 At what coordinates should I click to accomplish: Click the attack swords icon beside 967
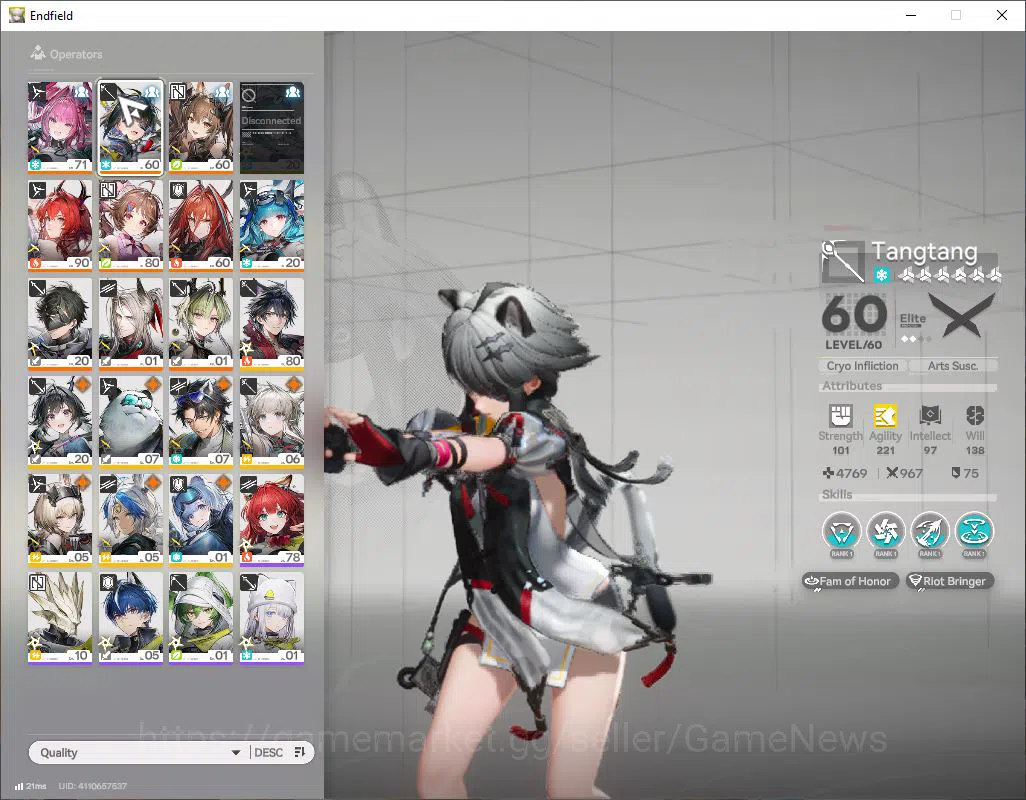tap(892, 473)
